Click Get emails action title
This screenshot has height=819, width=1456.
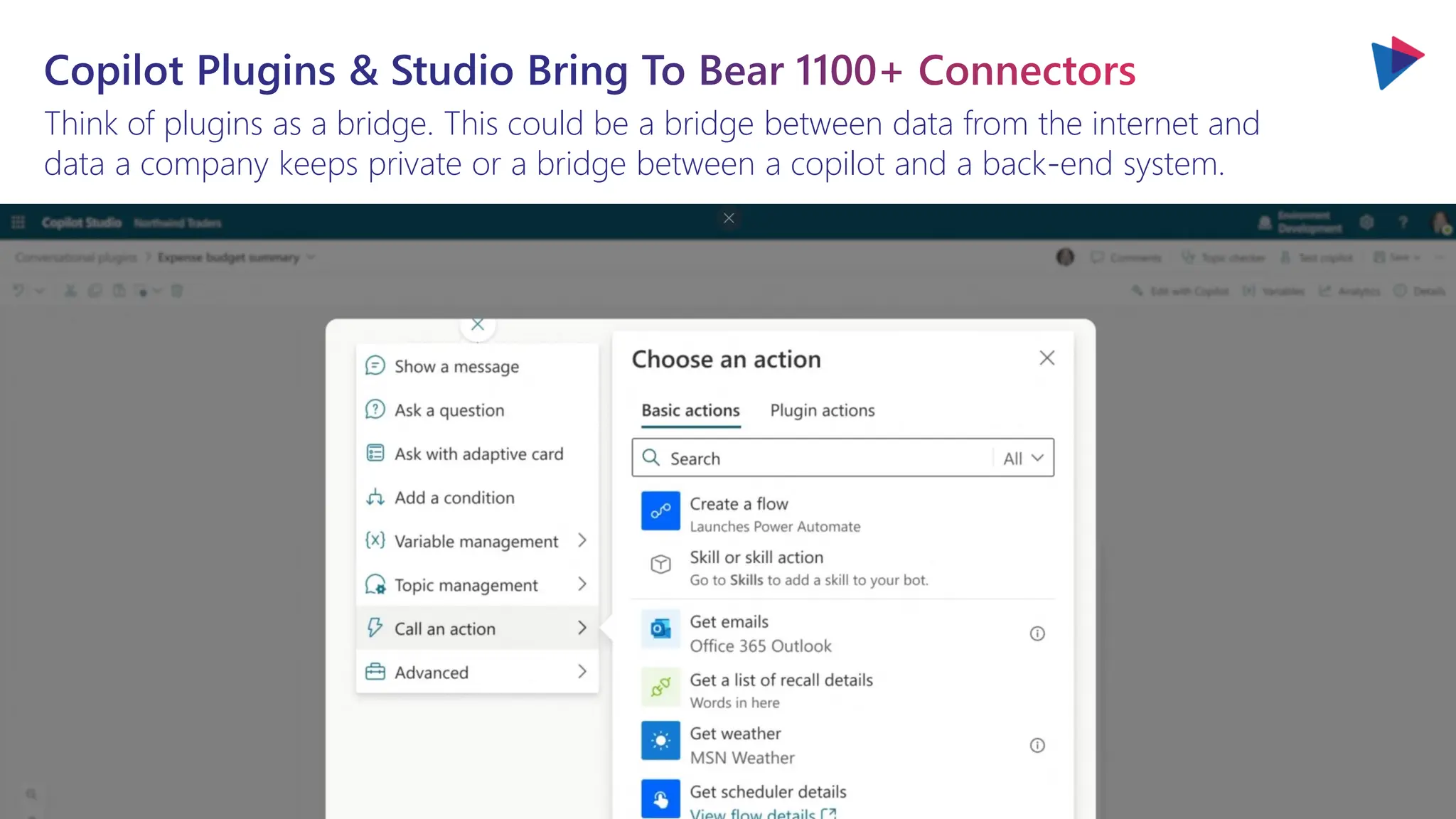pyautogui.click(x=729, y=621)
